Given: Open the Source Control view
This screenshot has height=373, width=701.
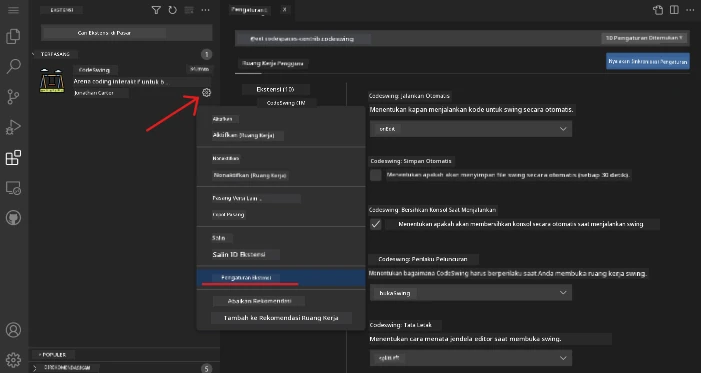Looking at the screenshot, I should 13,97.
